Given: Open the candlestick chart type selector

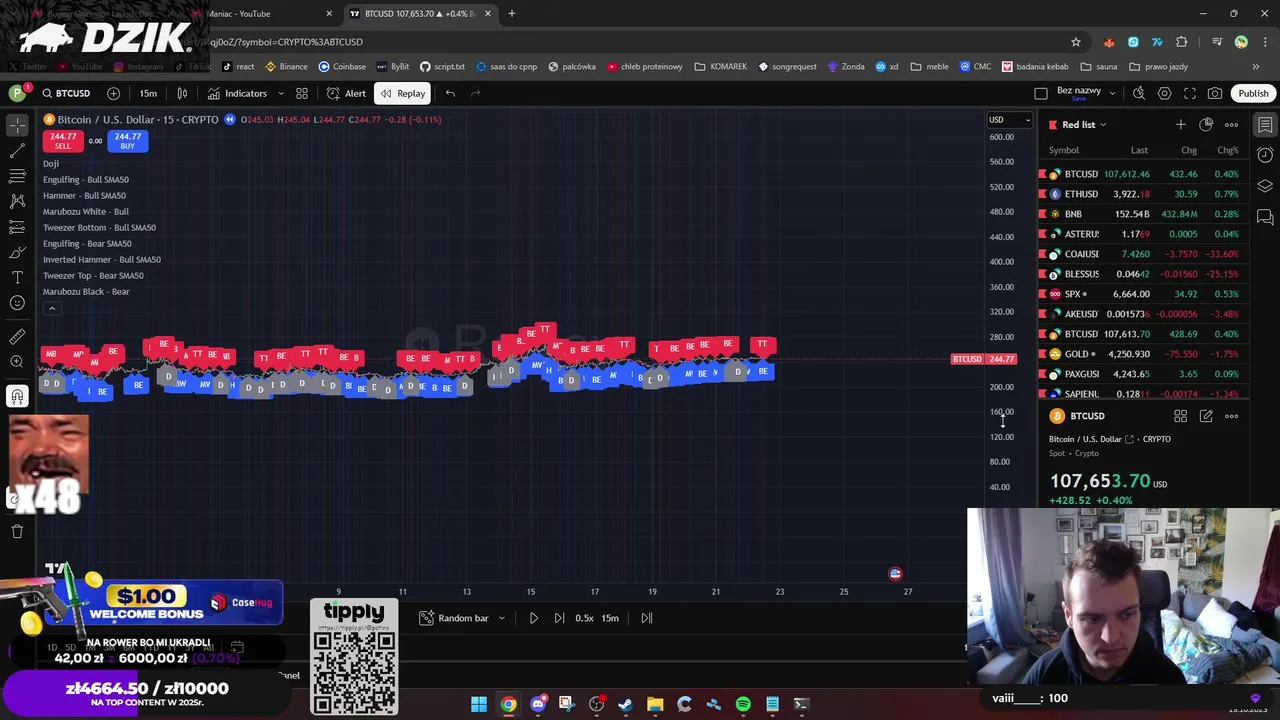Looking at the screenshot, I should pyautogui.click(x=182, y=93).
